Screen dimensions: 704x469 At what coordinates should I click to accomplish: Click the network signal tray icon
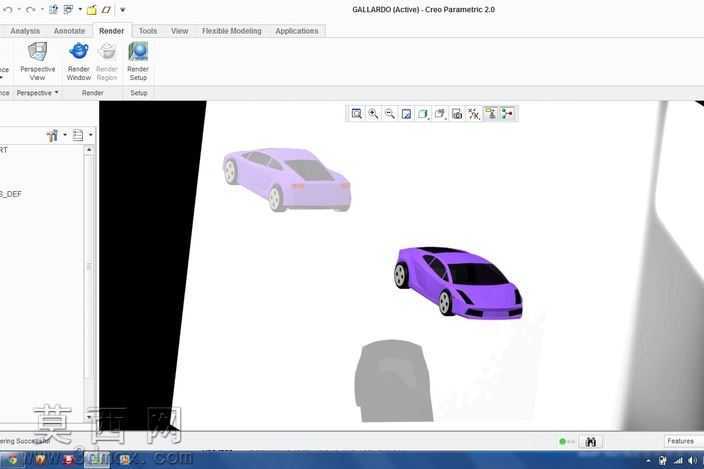678,460
